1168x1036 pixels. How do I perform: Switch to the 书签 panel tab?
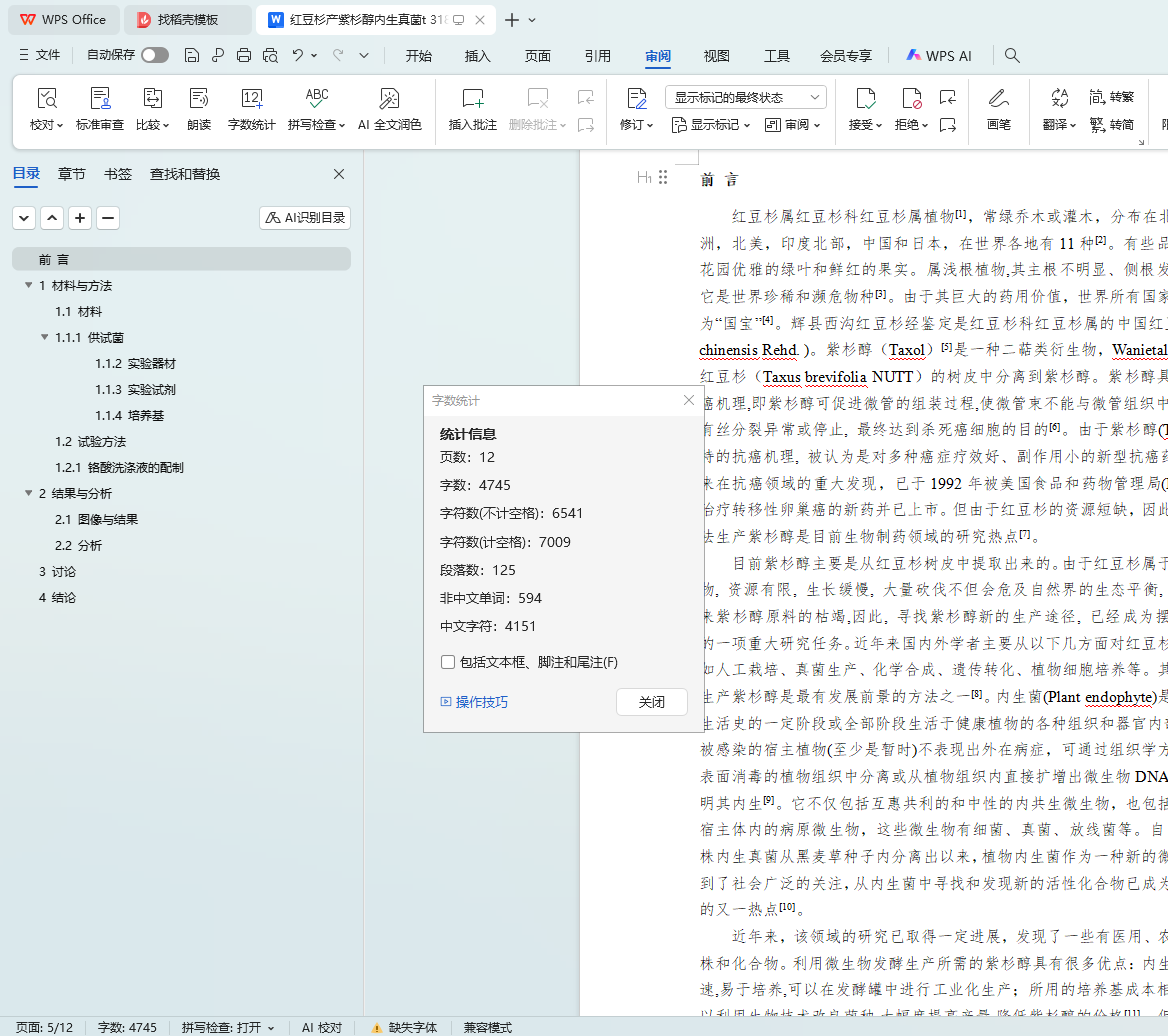coord(118,174)
